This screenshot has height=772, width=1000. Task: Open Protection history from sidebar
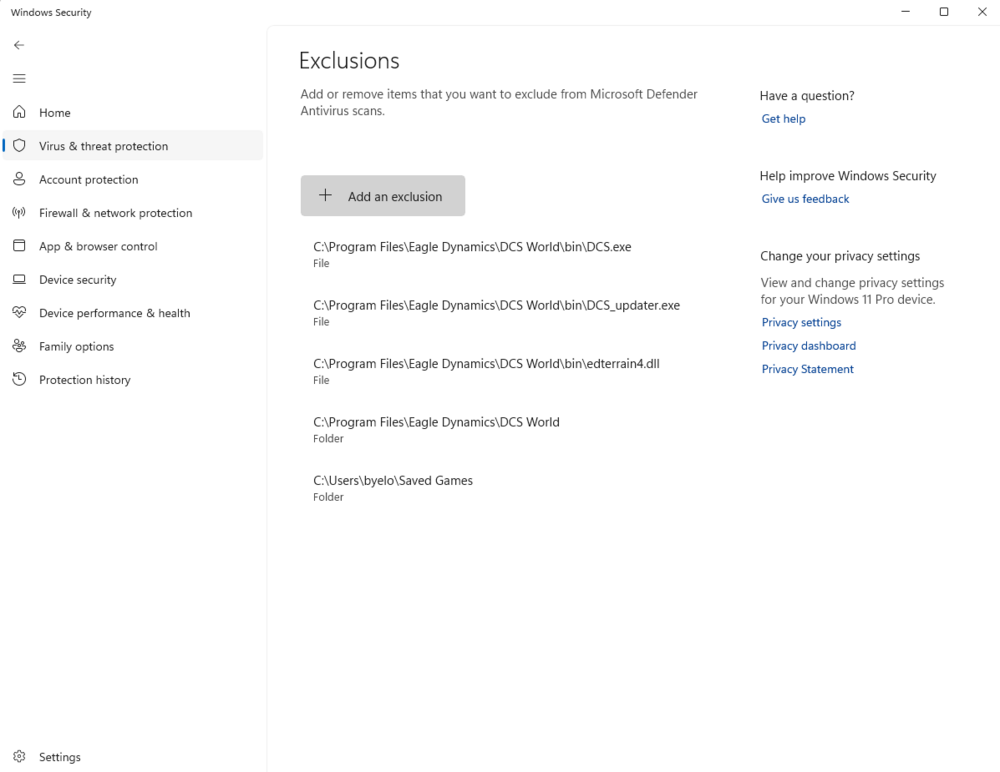point(84,380)
